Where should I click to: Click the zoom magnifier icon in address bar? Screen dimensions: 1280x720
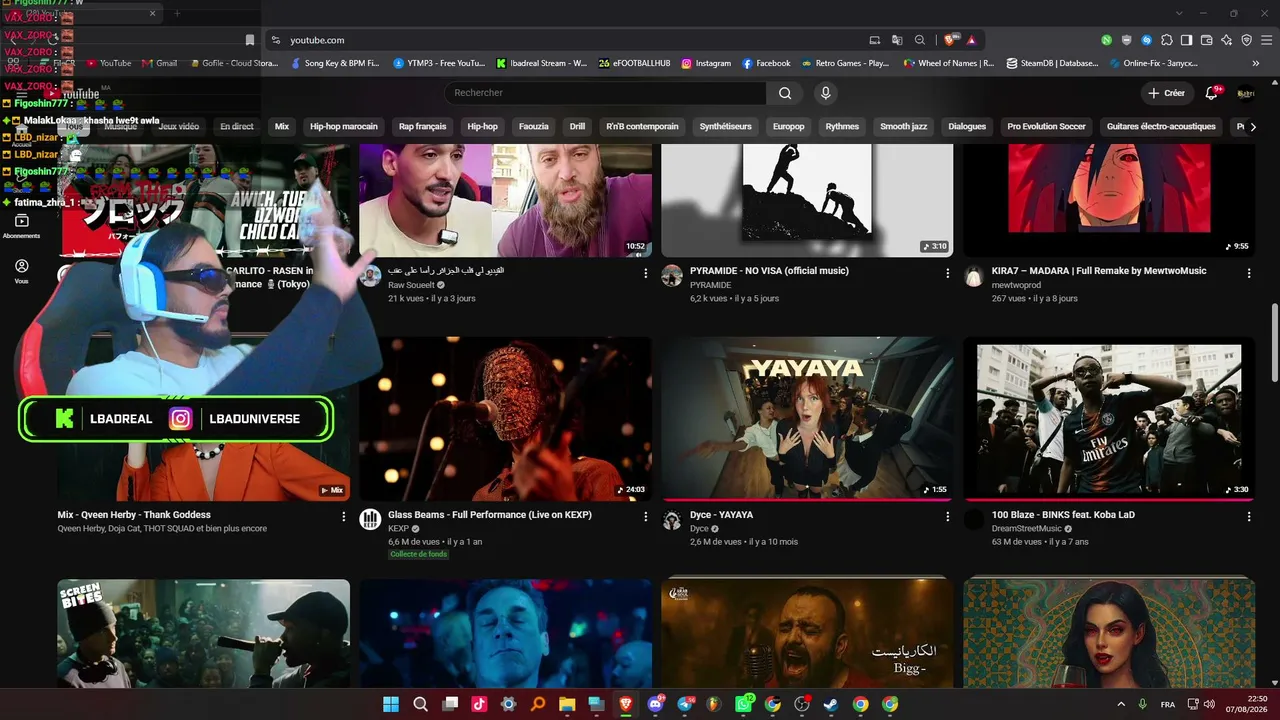point(919,40)
